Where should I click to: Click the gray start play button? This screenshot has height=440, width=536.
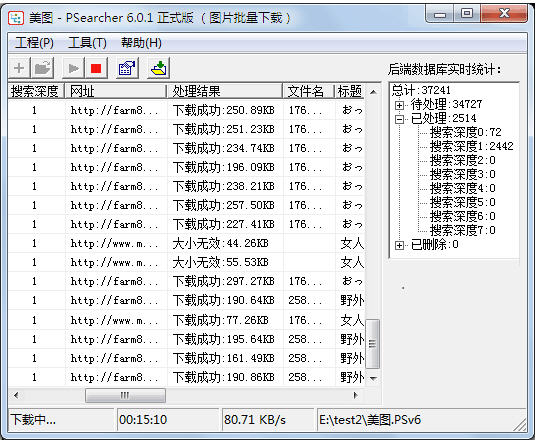point(73,68)
